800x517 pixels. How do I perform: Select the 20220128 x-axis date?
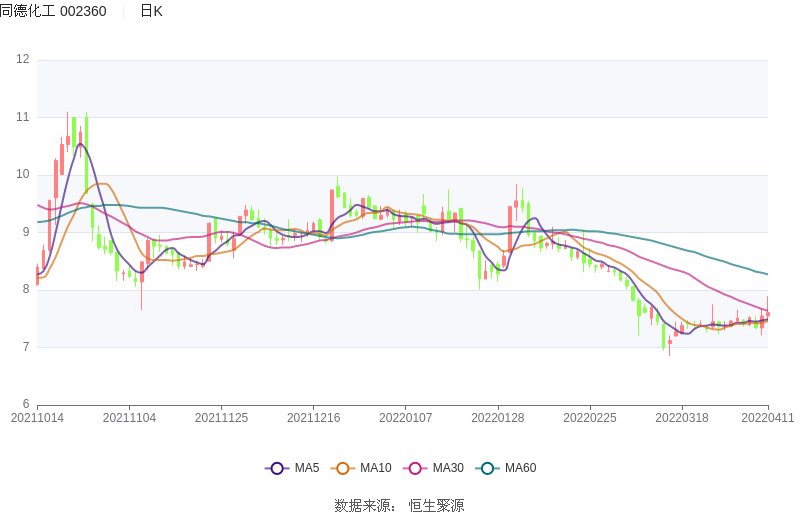click(x=498, y=418)
